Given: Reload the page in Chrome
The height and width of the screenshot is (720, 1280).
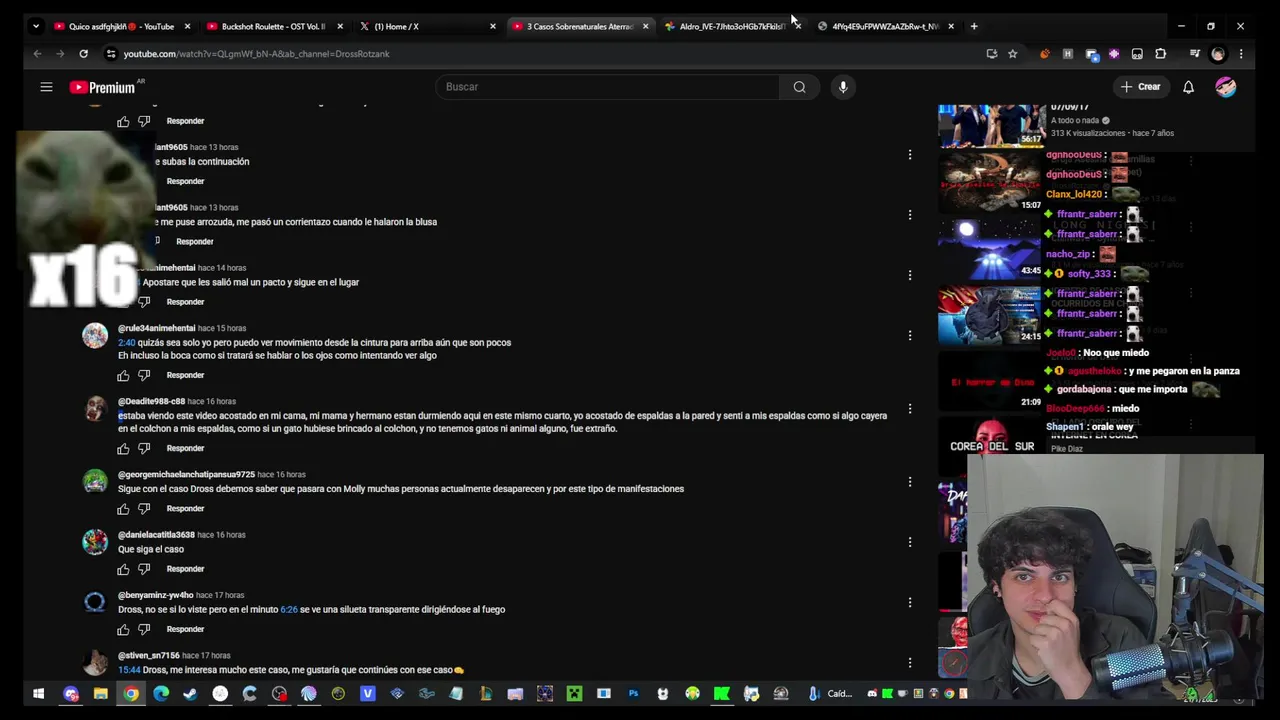Looking at the screenshot, I should [83, 54].
